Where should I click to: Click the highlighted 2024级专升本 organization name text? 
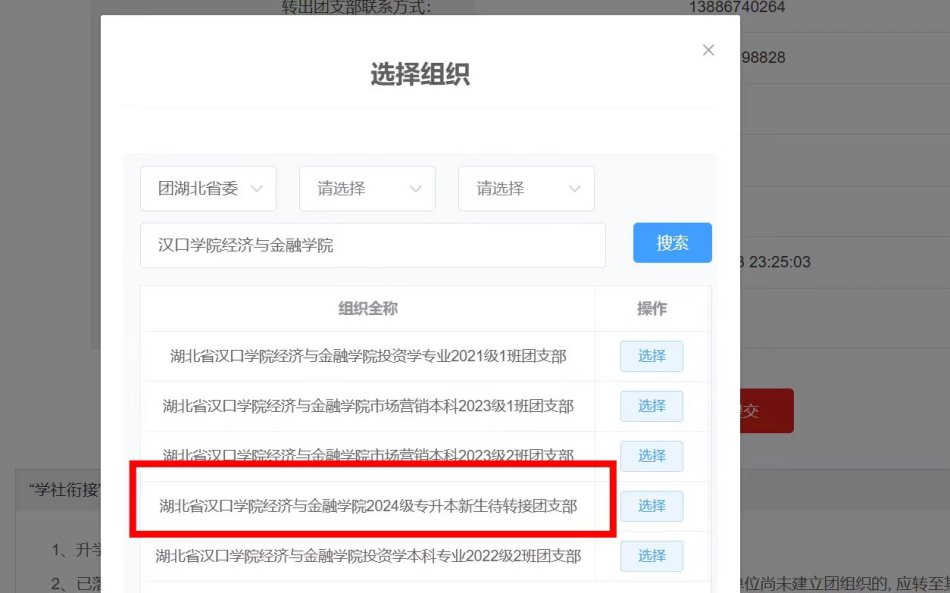pyautogui.click(x=369, y=507)
